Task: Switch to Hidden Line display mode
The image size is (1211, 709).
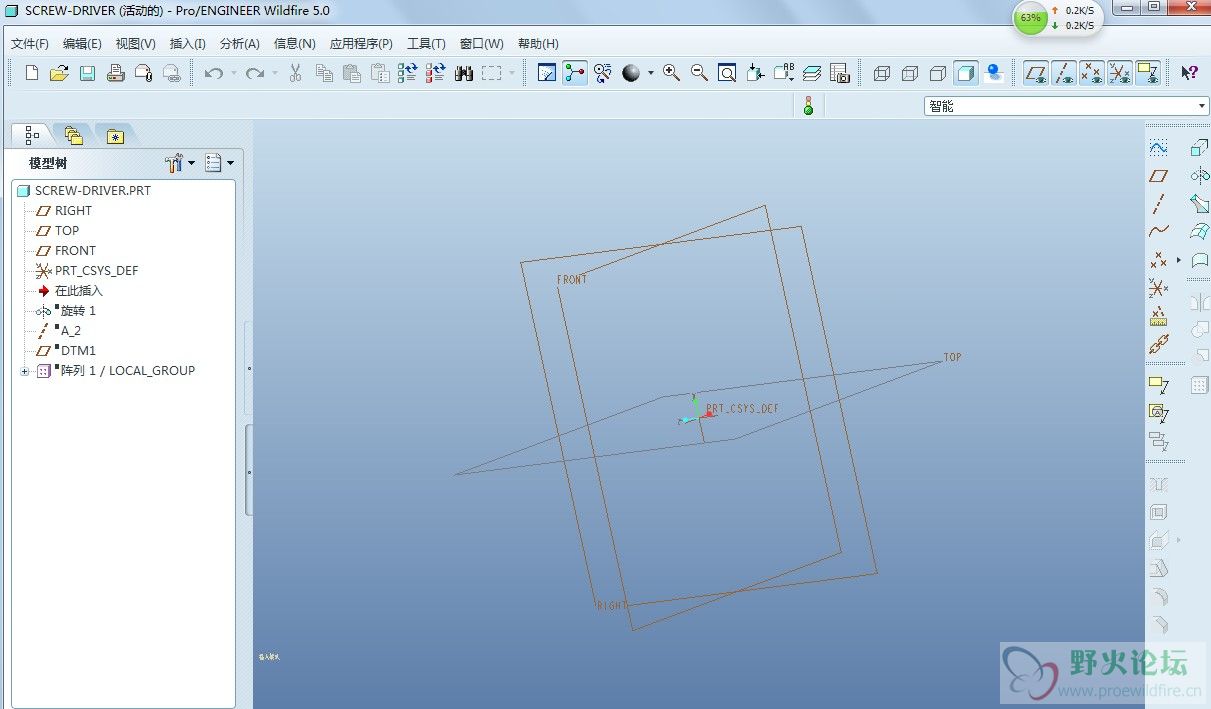Action: click(910, 73)
